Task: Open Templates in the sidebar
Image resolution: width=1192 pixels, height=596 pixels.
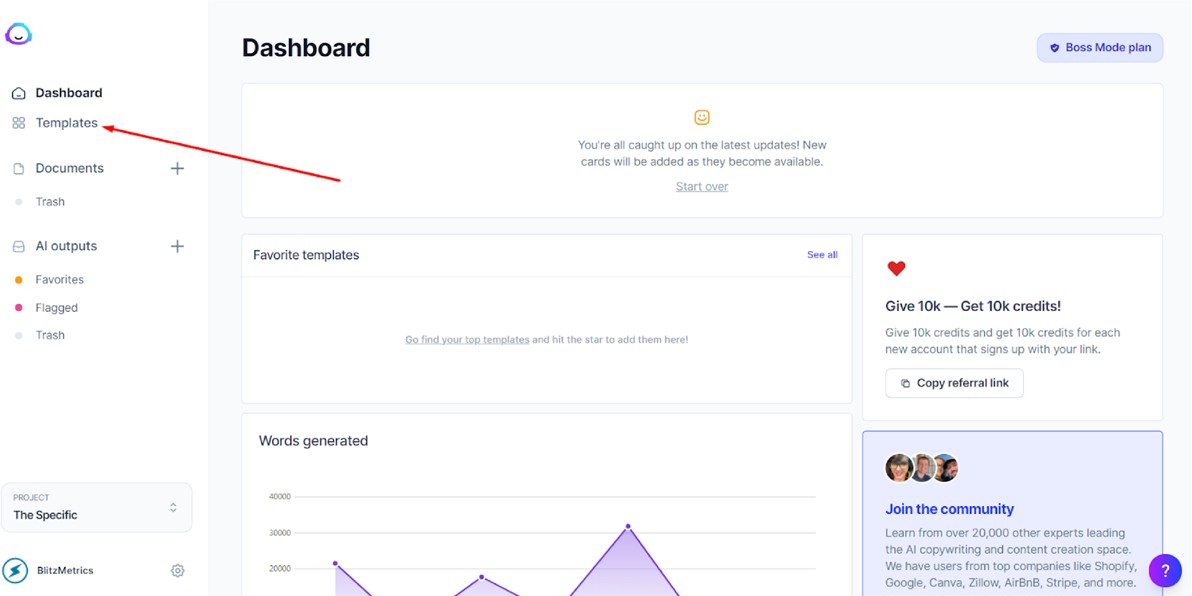Action: coord(66,123)
